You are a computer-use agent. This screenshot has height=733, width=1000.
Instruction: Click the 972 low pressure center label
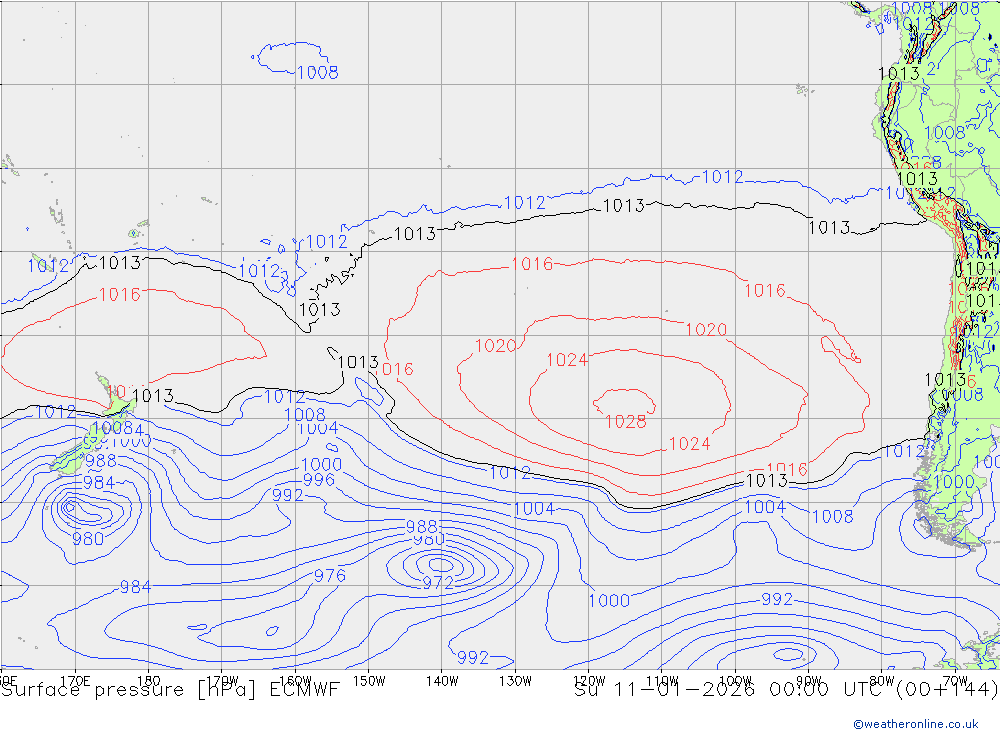point(438,582)
